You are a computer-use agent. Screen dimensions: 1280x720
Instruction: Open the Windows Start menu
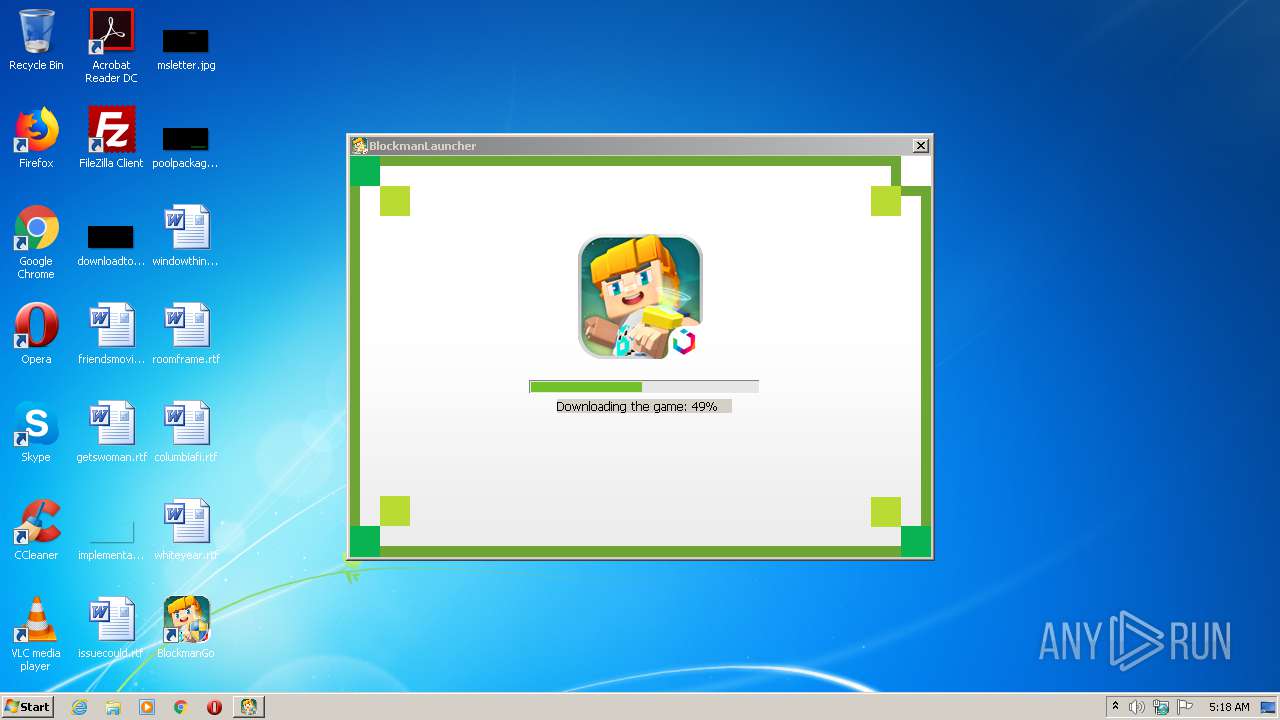[x=28, y=707]
